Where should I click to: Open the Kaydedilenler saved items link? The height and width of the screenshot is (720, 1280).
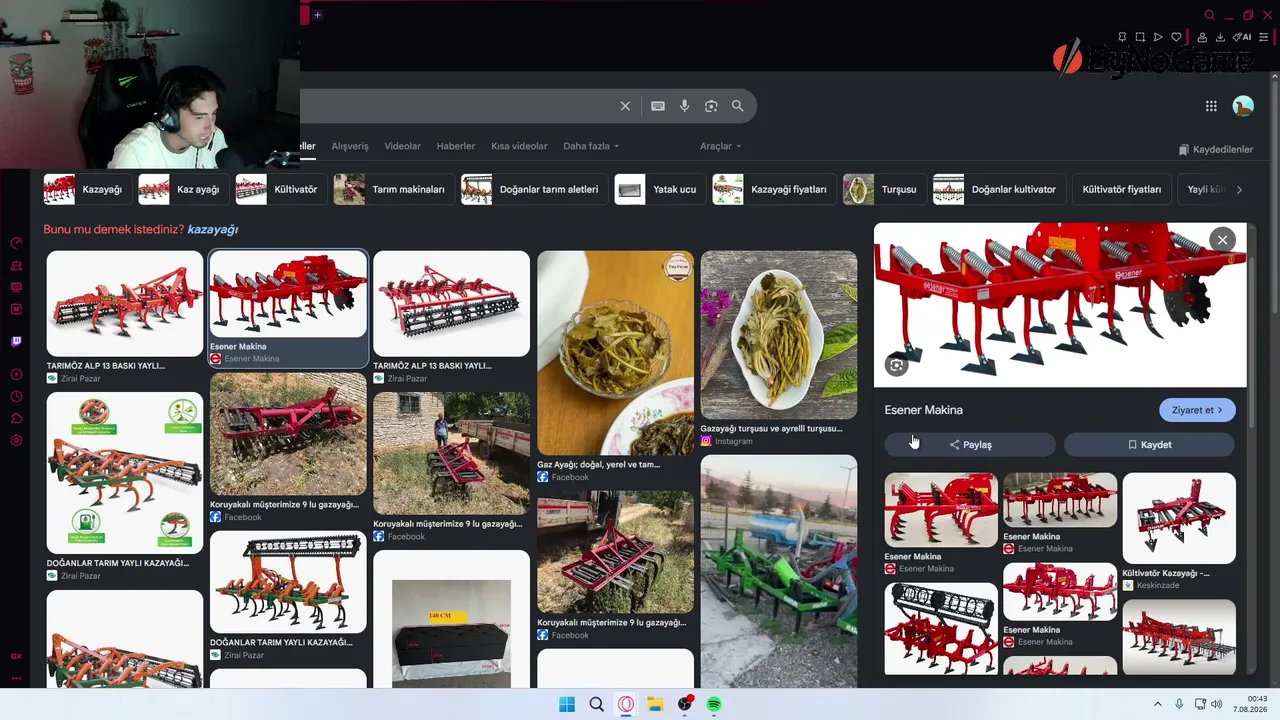(x=1215, y=149)
